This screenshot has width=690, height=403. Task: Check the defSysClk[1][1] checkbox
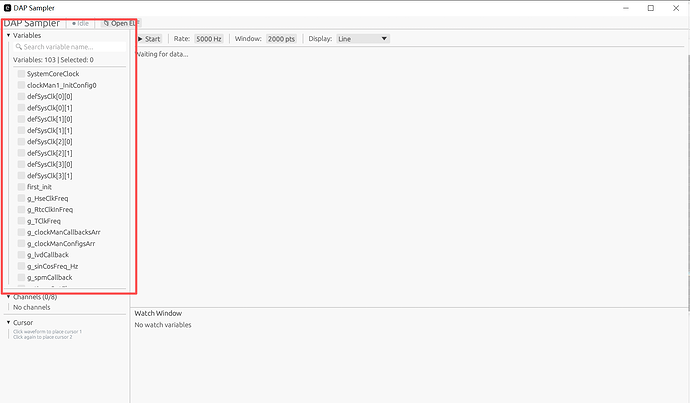coord(21,130)
